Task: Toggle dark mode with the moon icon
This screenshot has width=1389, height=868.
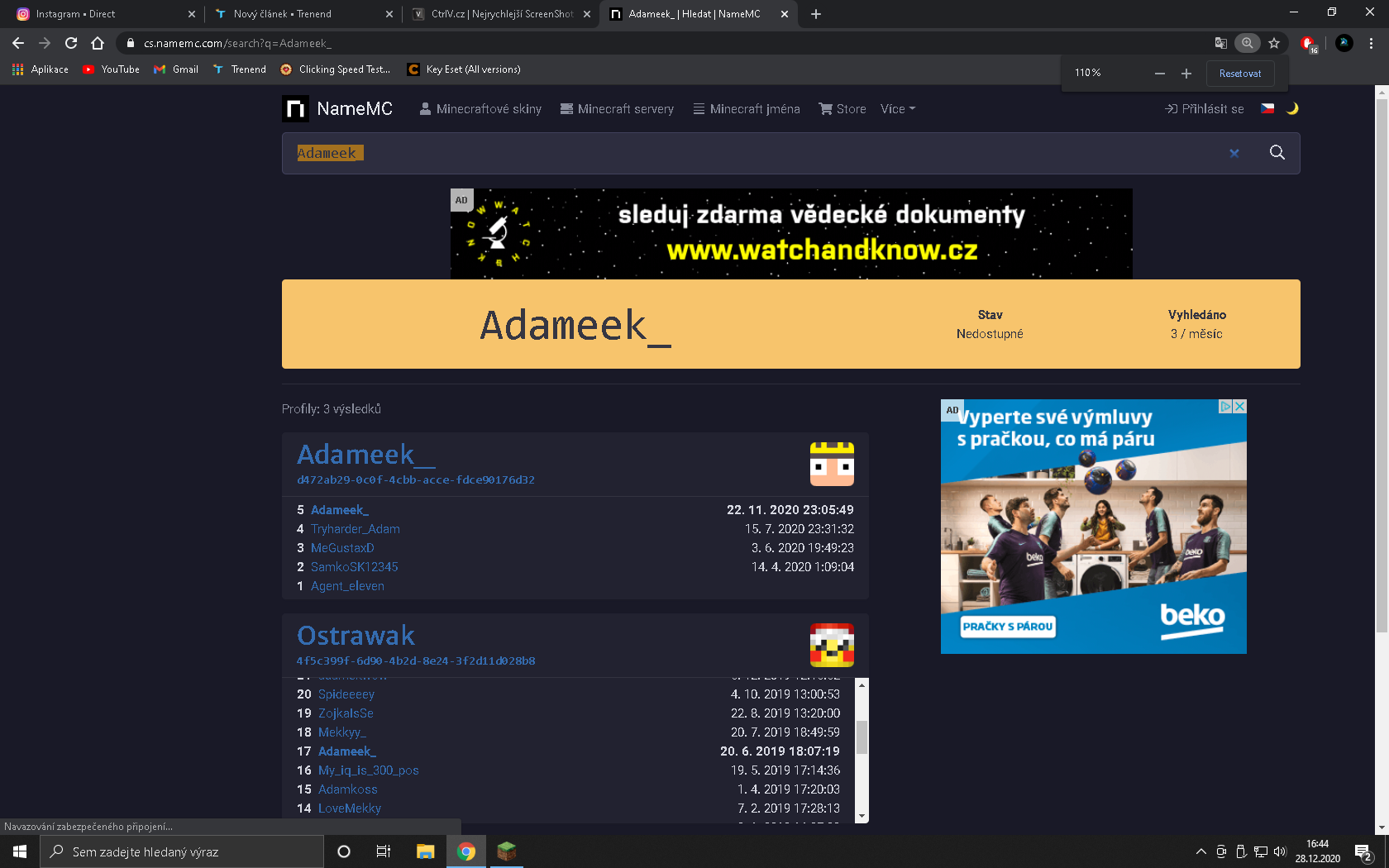Action: pos(1292,108)
